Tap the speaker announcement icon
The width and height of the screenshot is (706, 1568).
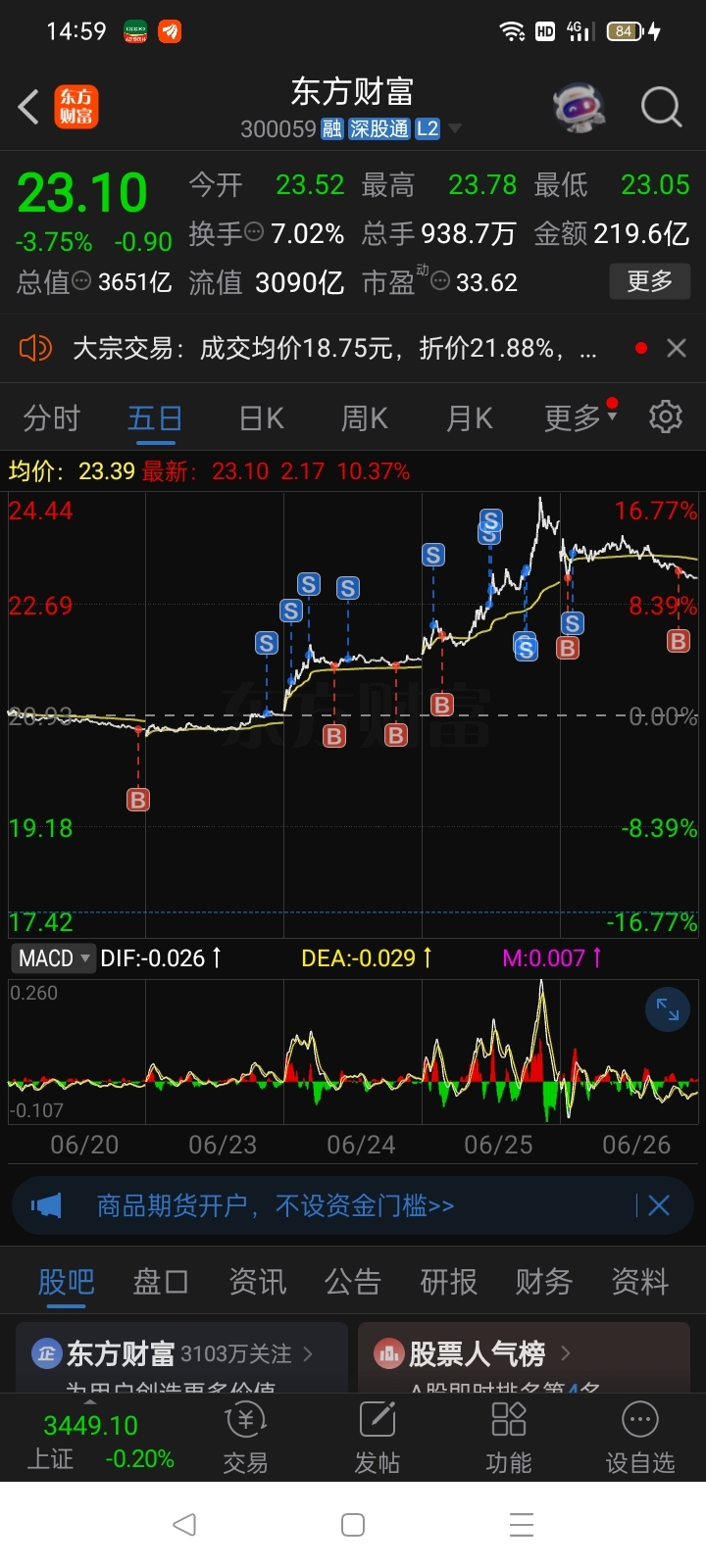click(x=35, y=348)
